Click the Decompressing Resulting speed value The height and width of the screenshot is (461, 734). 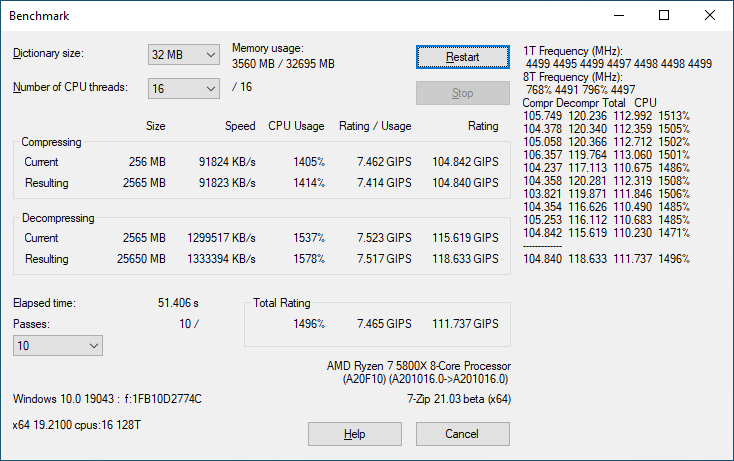(x=221, y=259)
